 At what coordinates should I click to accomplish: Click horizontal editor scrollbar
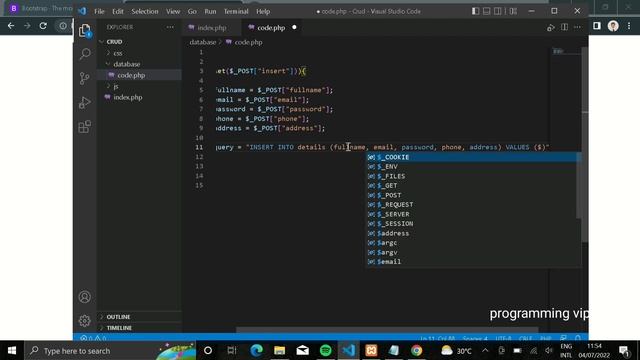coord(387,330)
